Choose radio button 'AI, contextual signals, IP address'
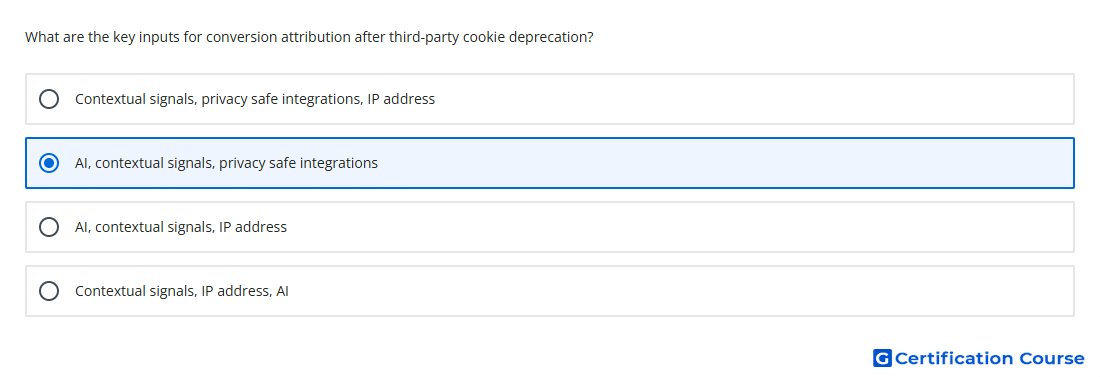The height and width of the screenshot is (377, 1100). (49, 227)
